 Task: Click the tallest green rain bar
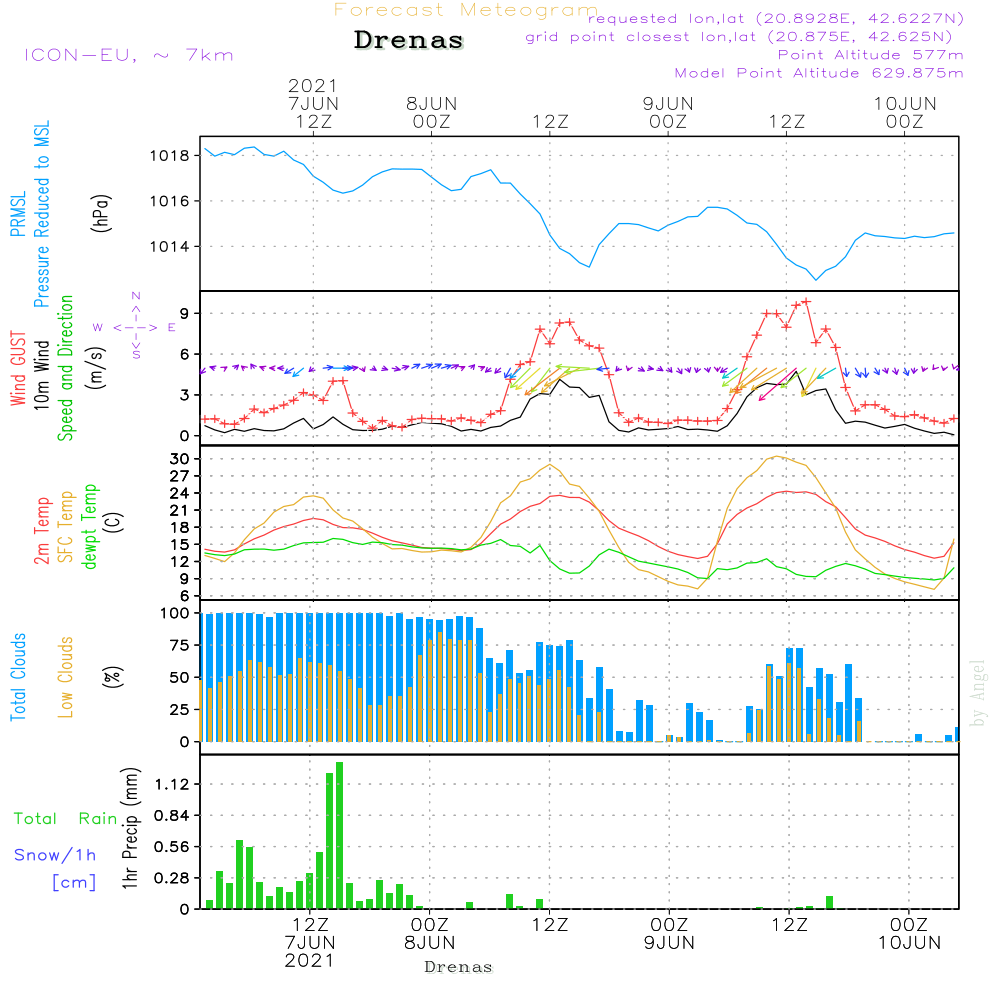point(339,835)
